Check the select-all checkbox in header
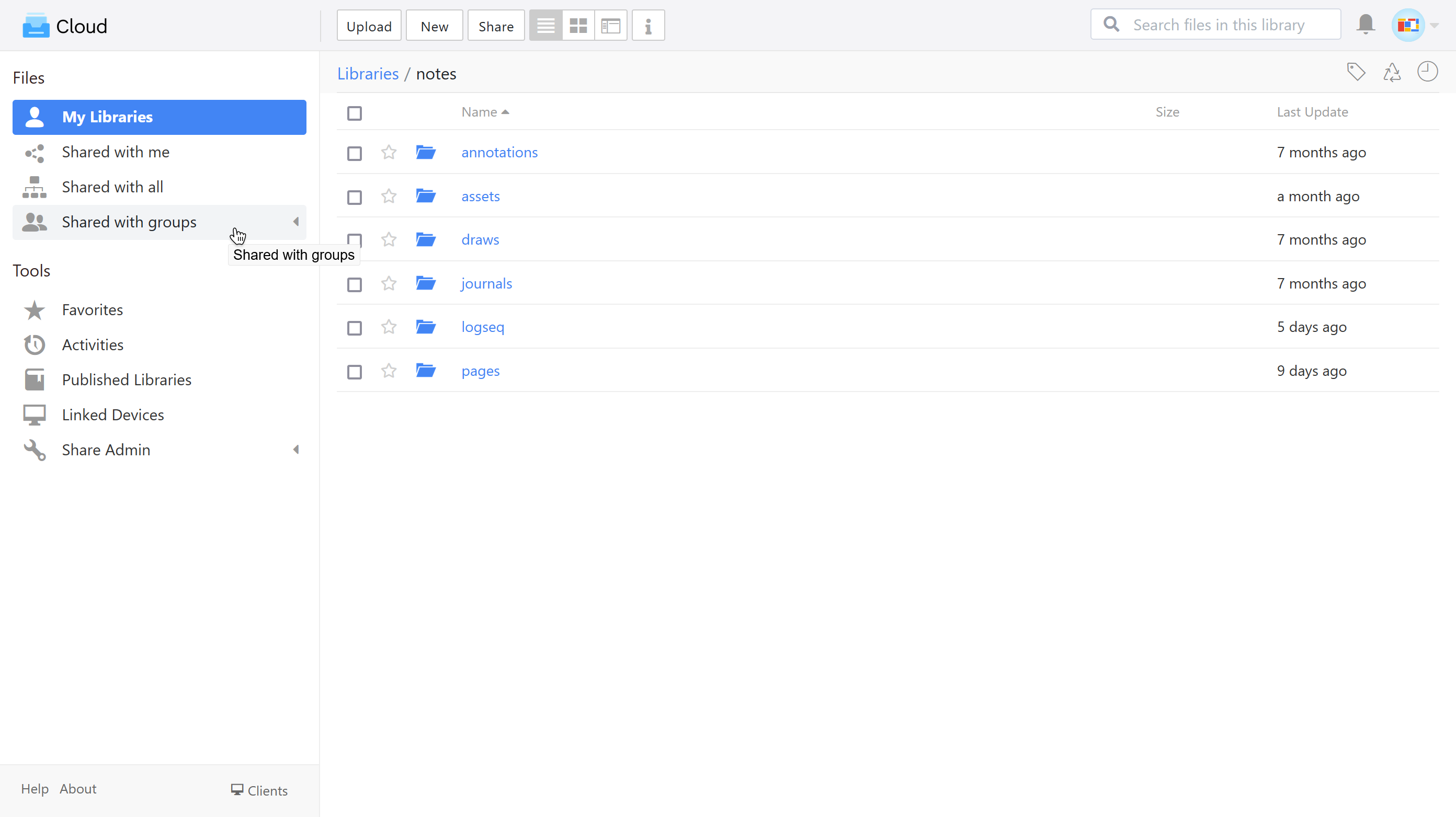The height and width of the screenshot is (817, 1456). click(x=355, y=113)
